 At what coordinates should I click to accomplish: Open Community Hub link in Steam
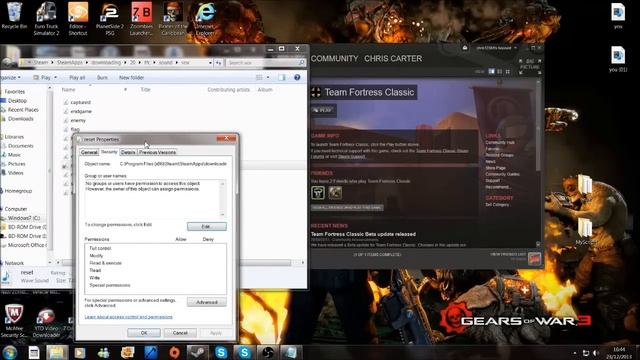(500, 142)
